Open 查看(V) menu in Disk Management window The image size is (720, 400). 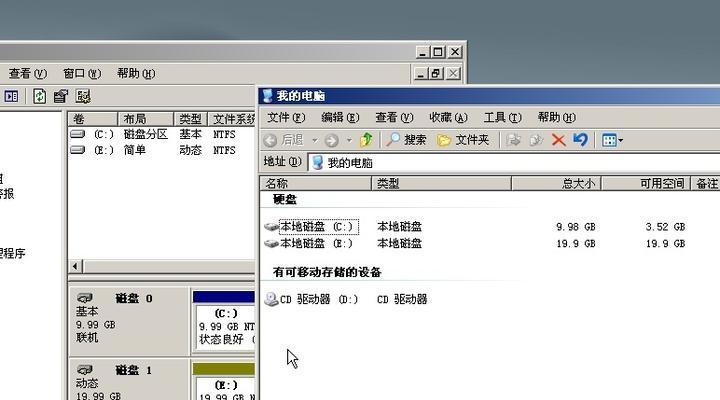[x=28, y=73]
